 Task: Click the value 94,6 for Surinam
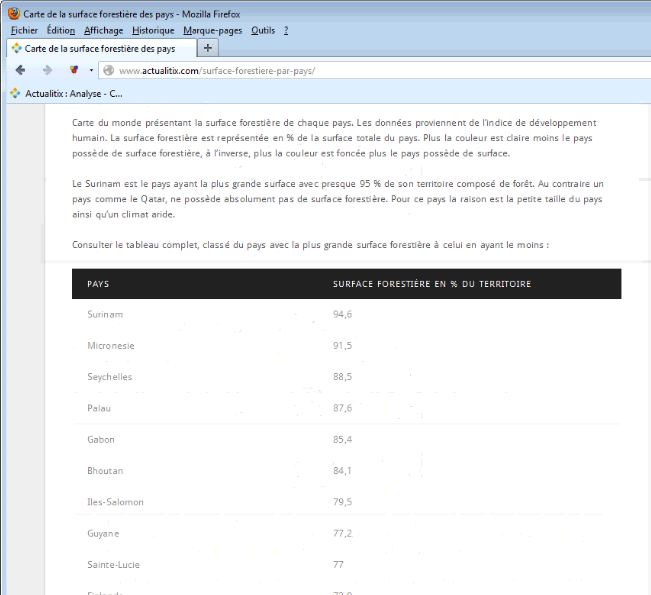342,314
